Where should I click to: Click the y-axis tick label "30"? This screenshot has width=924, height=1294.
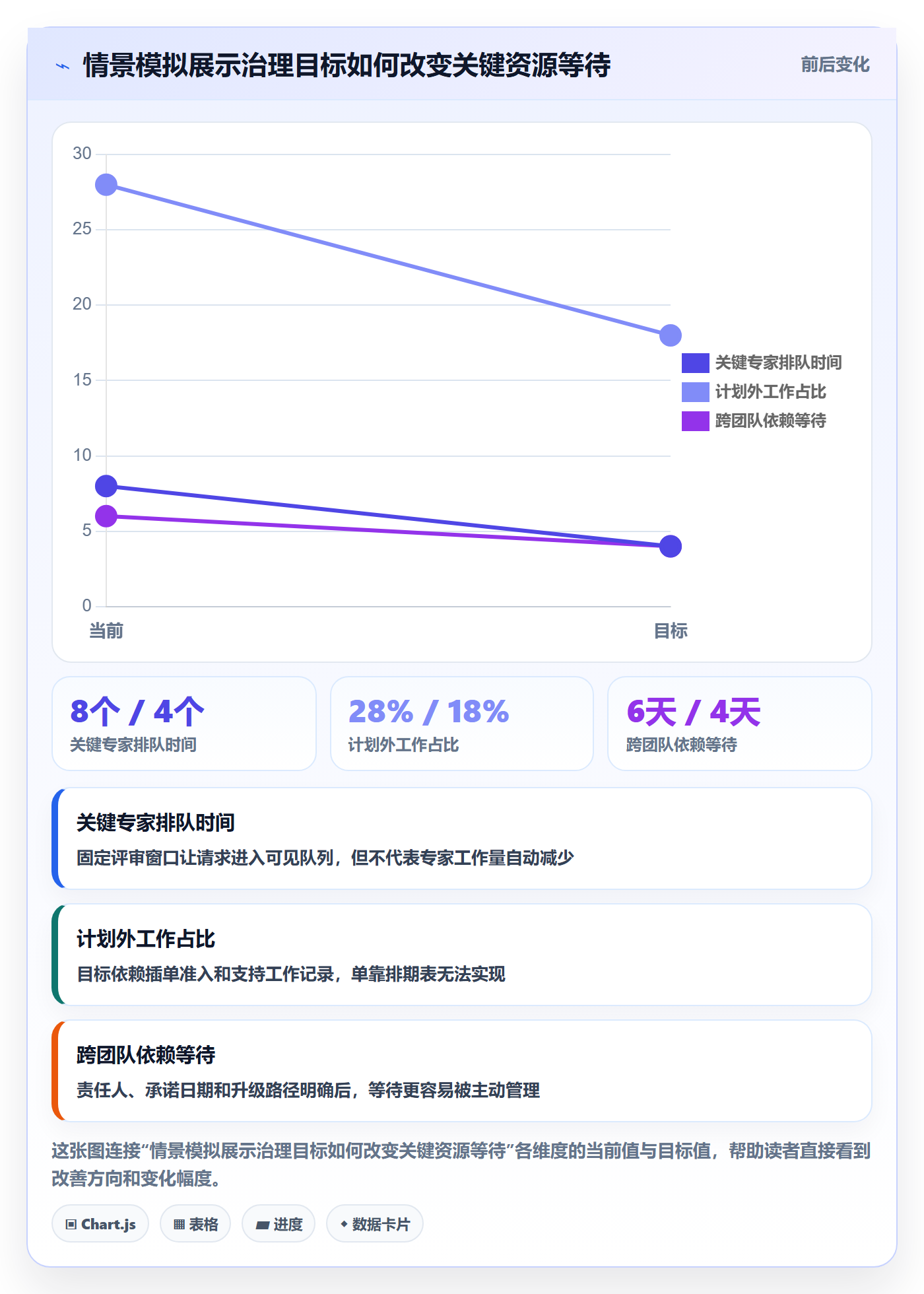click(x=82, y=154)
